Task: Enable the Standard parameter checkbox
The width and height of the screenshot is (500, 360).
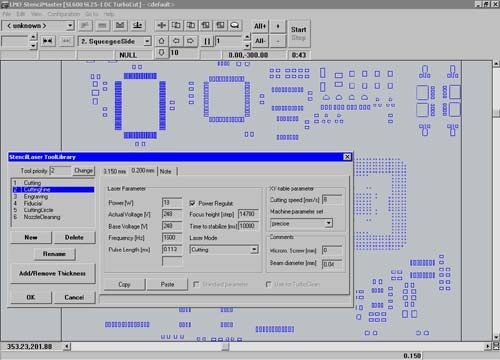Action: point(196,284)
